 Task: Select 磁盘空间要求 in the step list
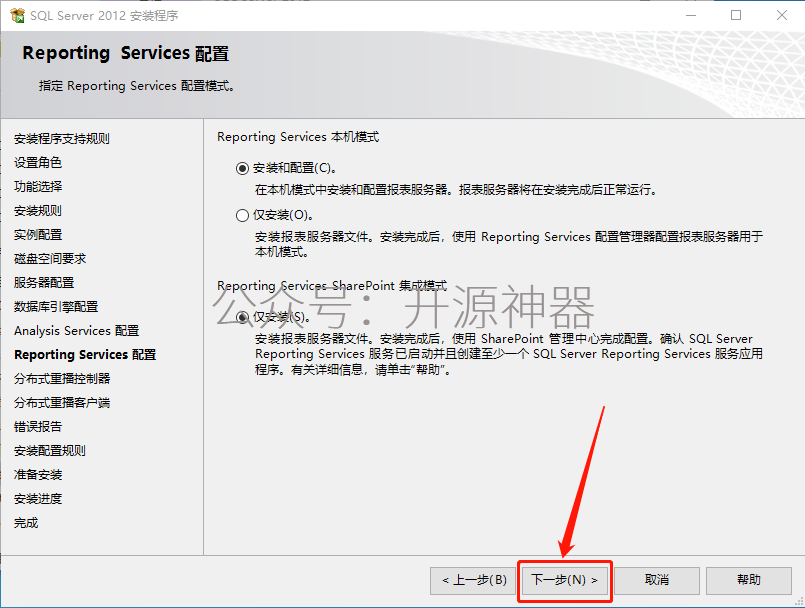[50, 259]
